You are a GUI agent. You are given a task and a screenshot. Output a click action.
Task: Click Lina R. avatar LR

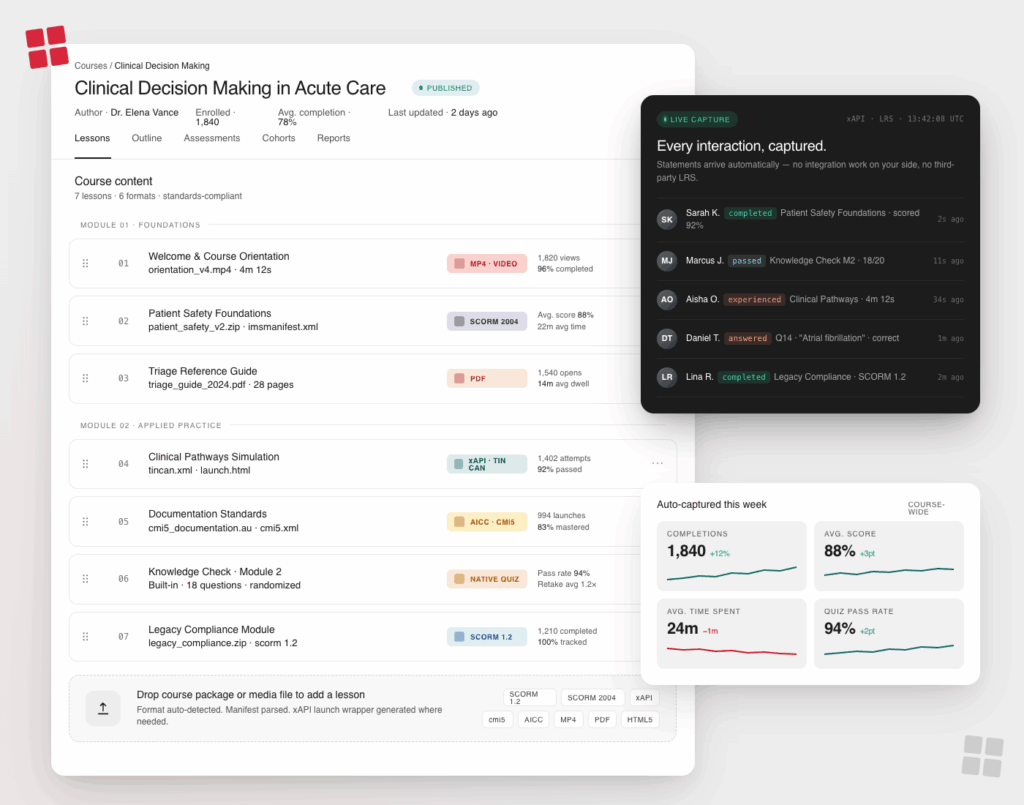coord(667,377)
